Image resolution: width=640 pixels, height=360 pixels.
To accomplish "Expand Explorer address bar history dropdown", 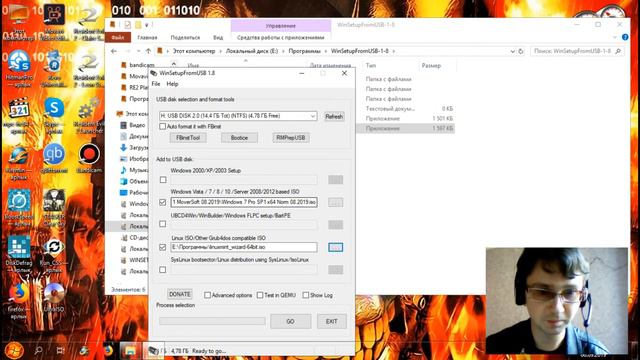I will click(x=512, y=51).
